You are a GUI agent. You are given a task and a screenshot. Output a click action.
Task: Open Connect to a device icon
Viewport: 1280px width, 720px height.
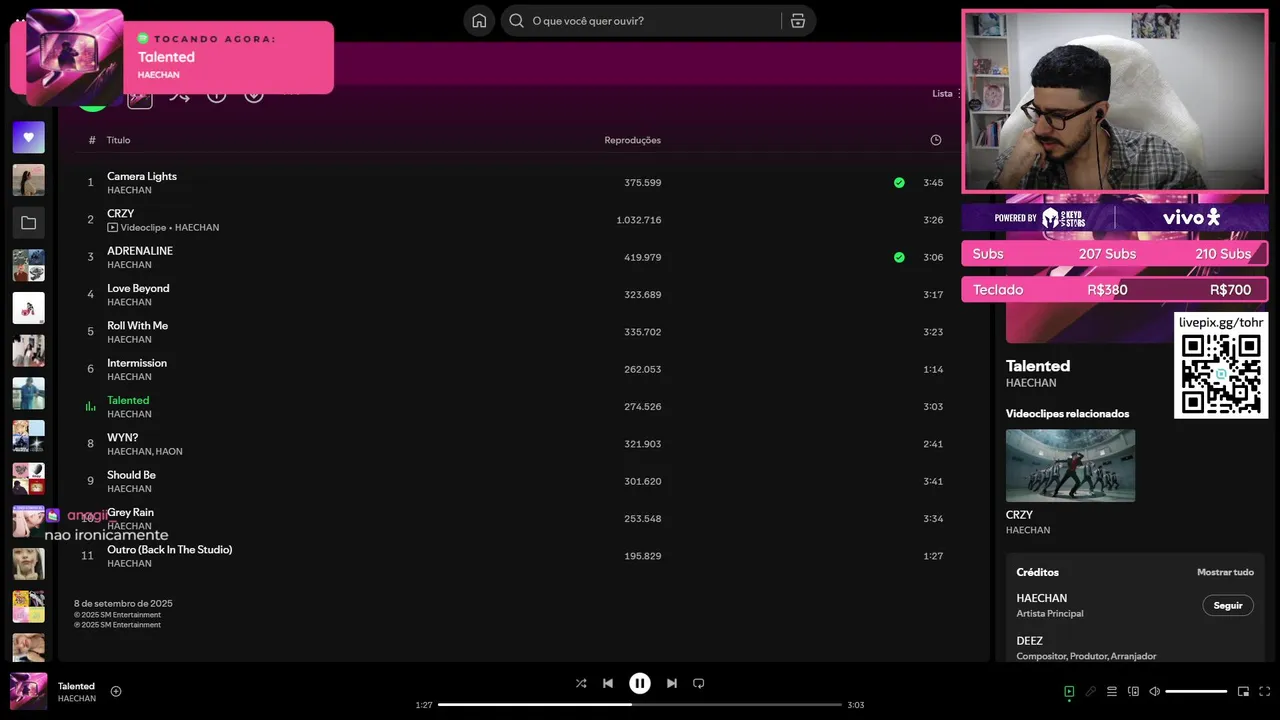(x=1133, y=691)
